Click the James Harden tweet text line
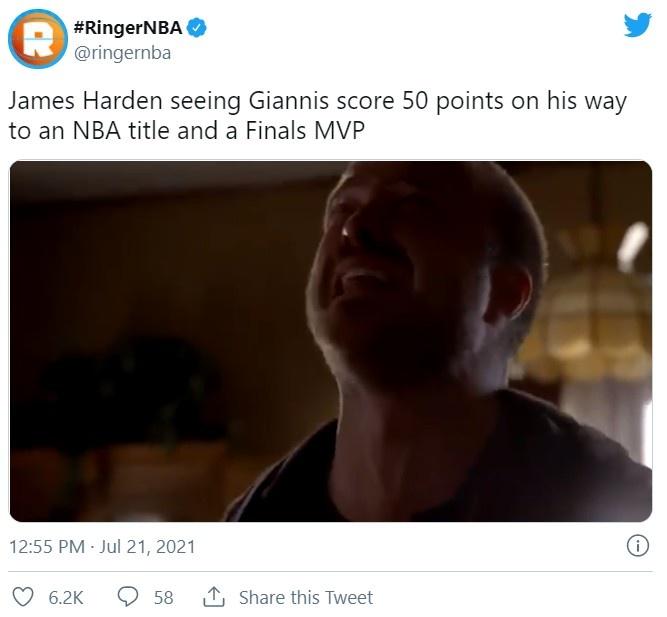This screenshot has height=617, width=667. tap(317, 102)
